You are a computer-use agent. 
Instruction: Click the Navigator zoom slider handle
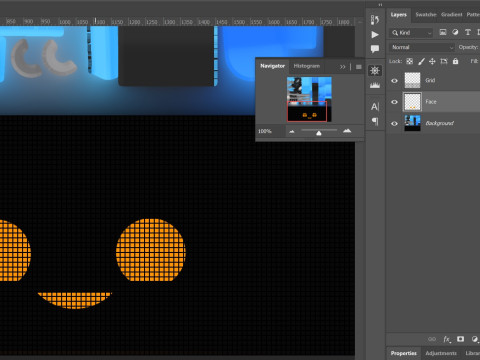click(x=319, y=133)
